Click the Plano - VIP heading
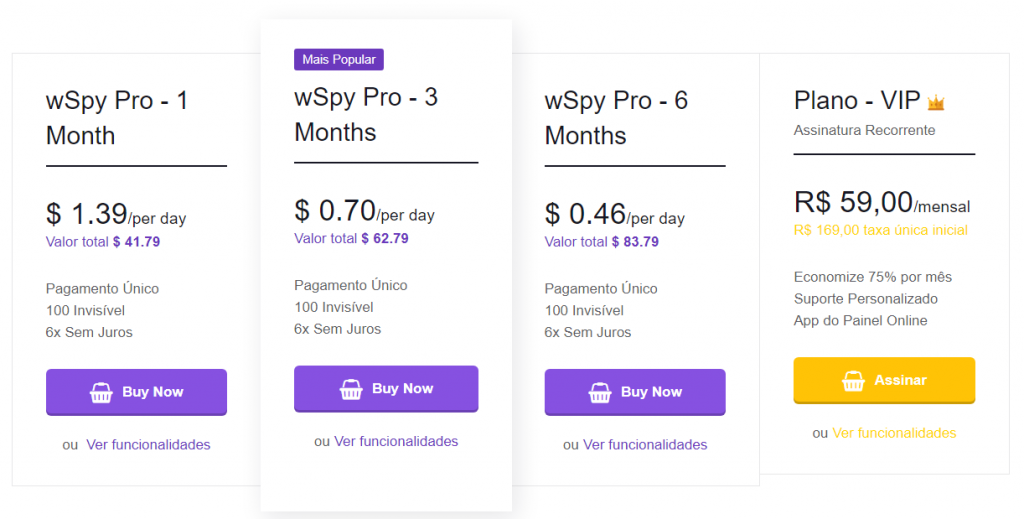The width and height of the screenshot is (1024, 519). coord(856,101)
